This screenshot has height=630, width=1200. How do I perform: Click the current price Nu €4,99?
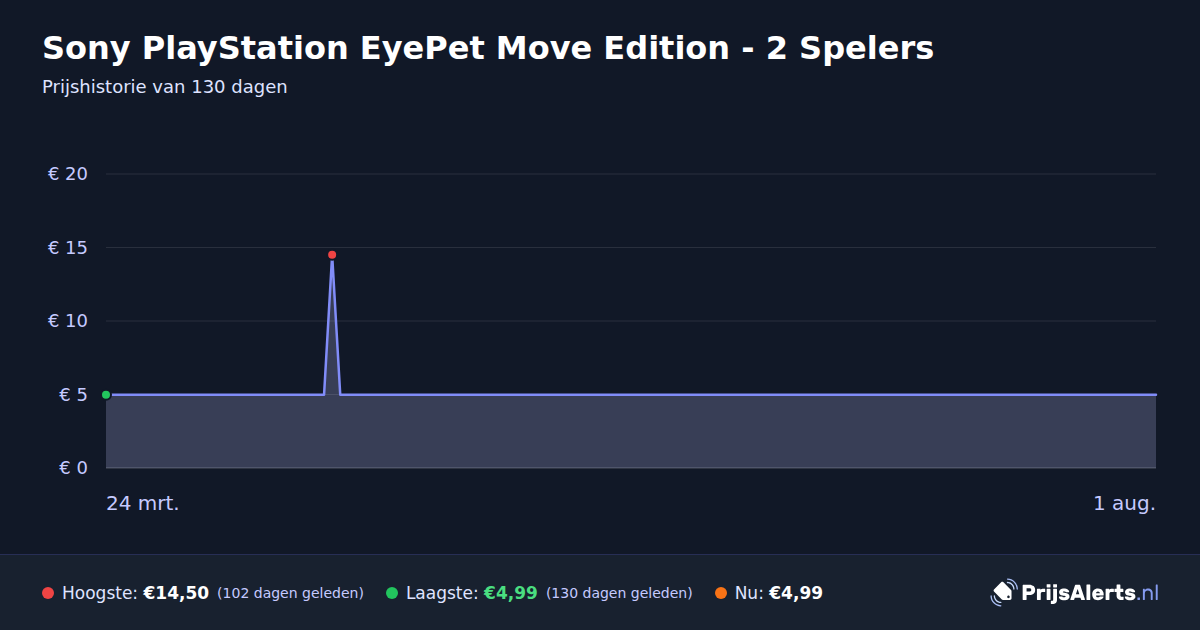(x=779, y=593)
